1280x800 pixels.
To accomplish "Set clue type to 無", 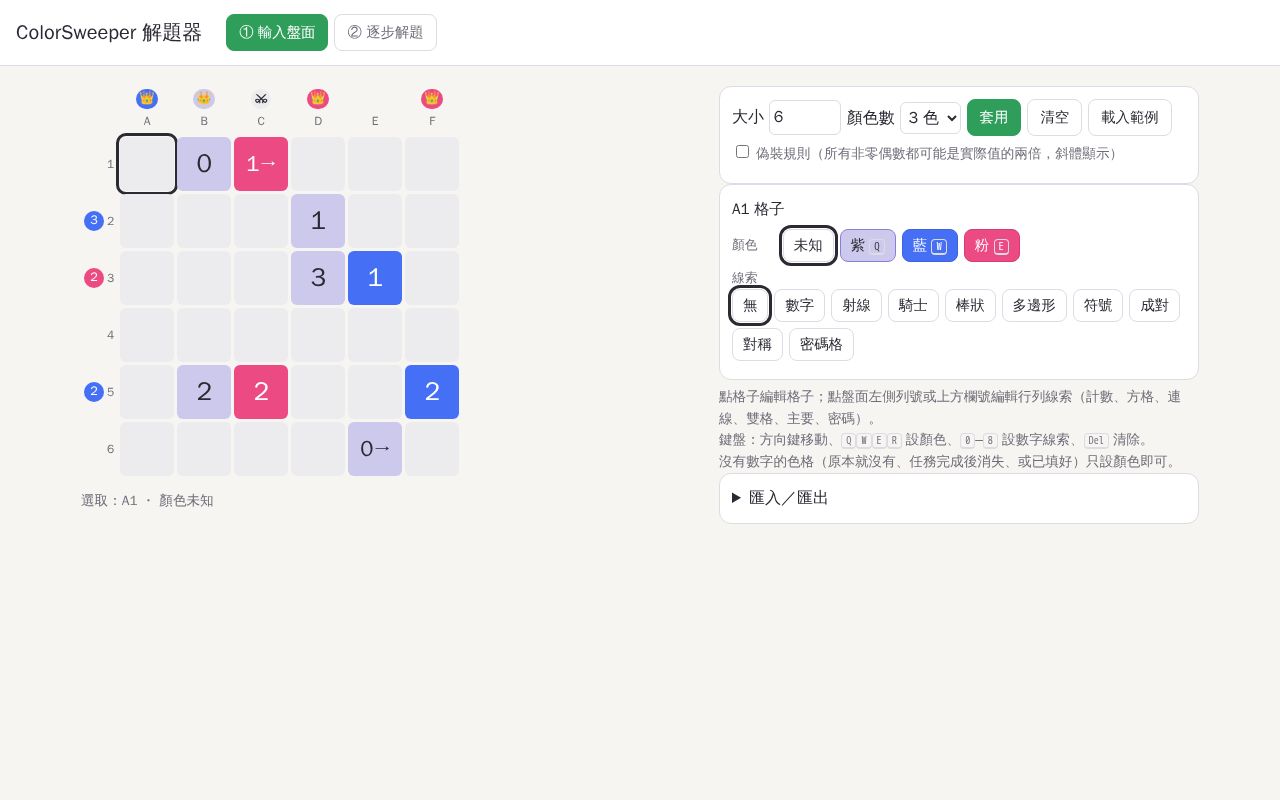I will pyautogui.click(x=750, y=305).
